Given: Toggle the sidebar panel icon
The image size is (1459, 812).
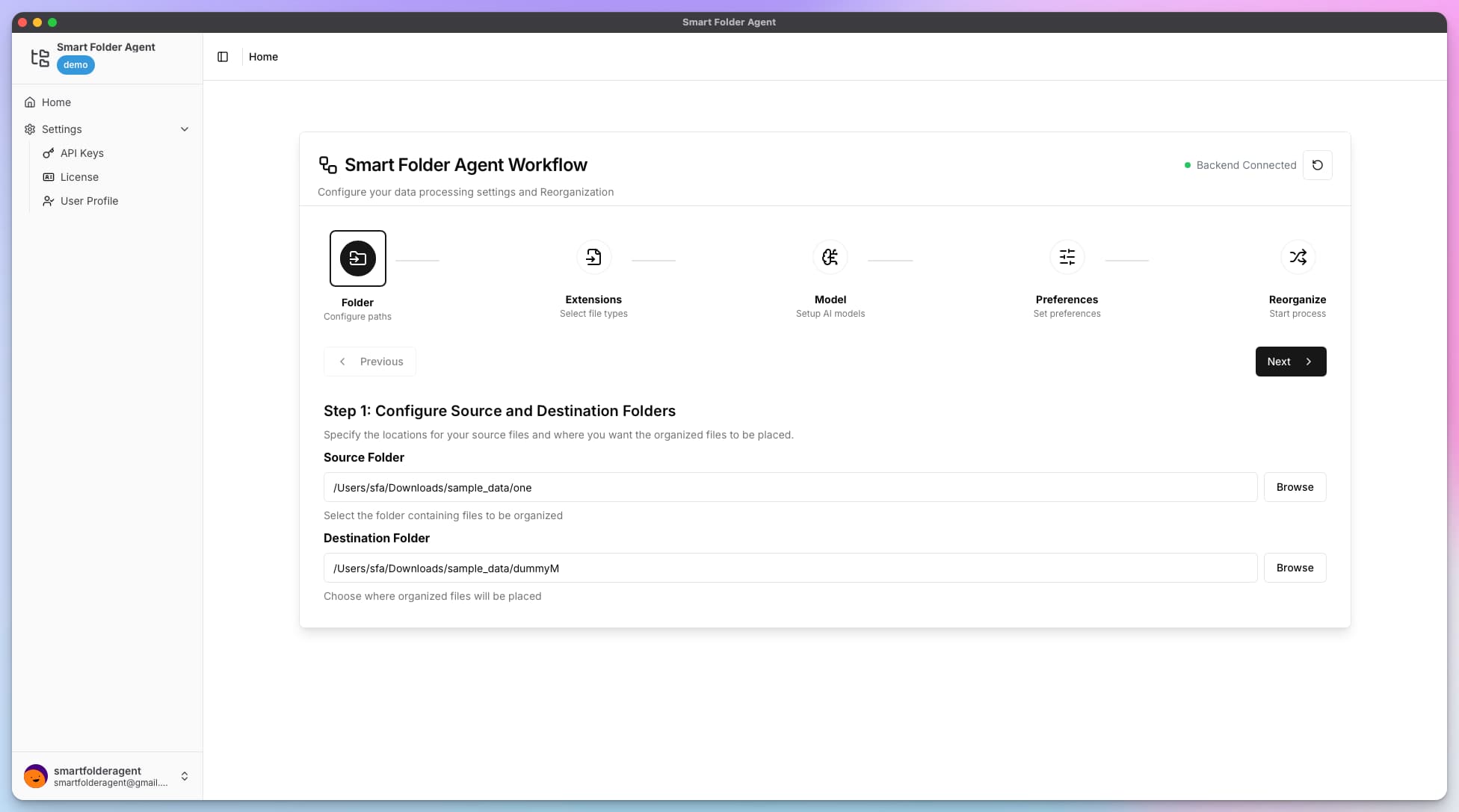Looking at the screenshot, I should (222, 57).
